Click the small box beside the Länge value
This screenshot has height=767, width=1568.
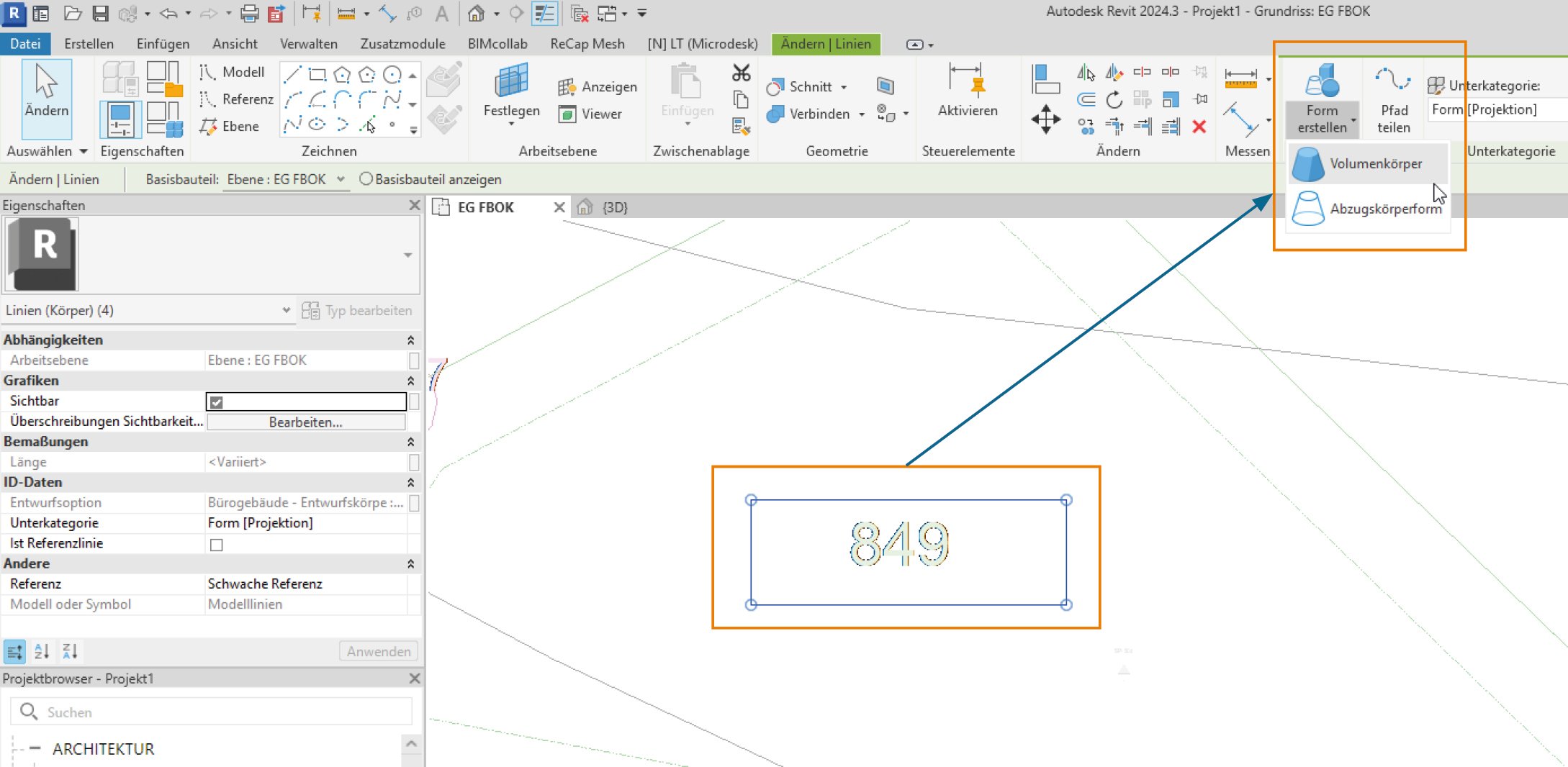(x=414, y=462)
